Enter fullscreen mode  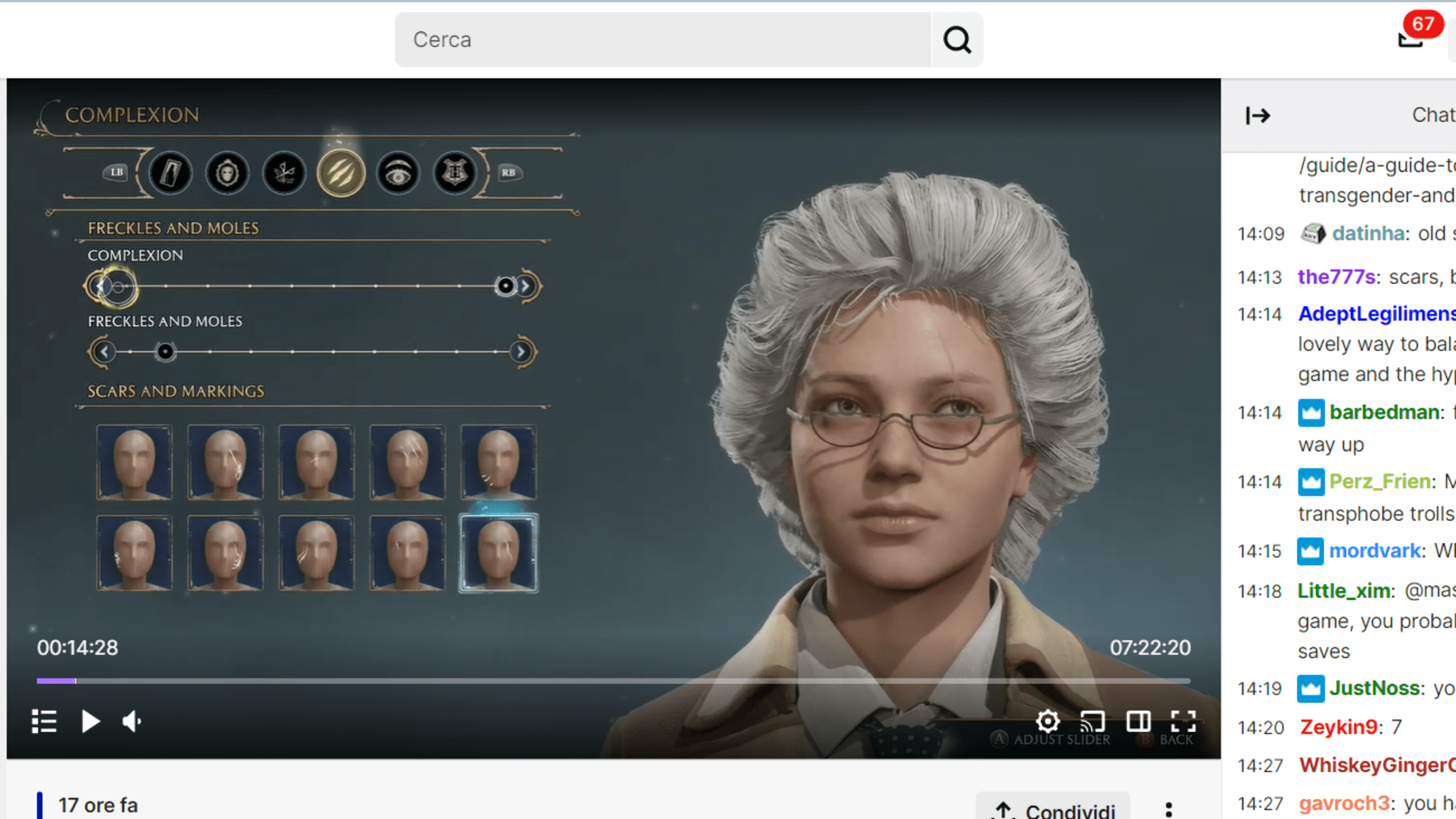tap(1183, 721)
